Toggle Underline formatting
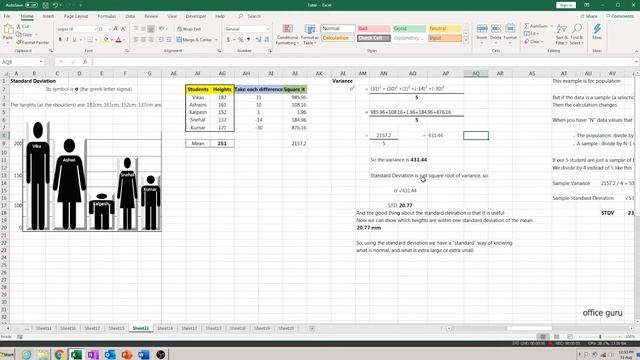The width and height of the screenshot is (640, 360). tap(75, 40)
